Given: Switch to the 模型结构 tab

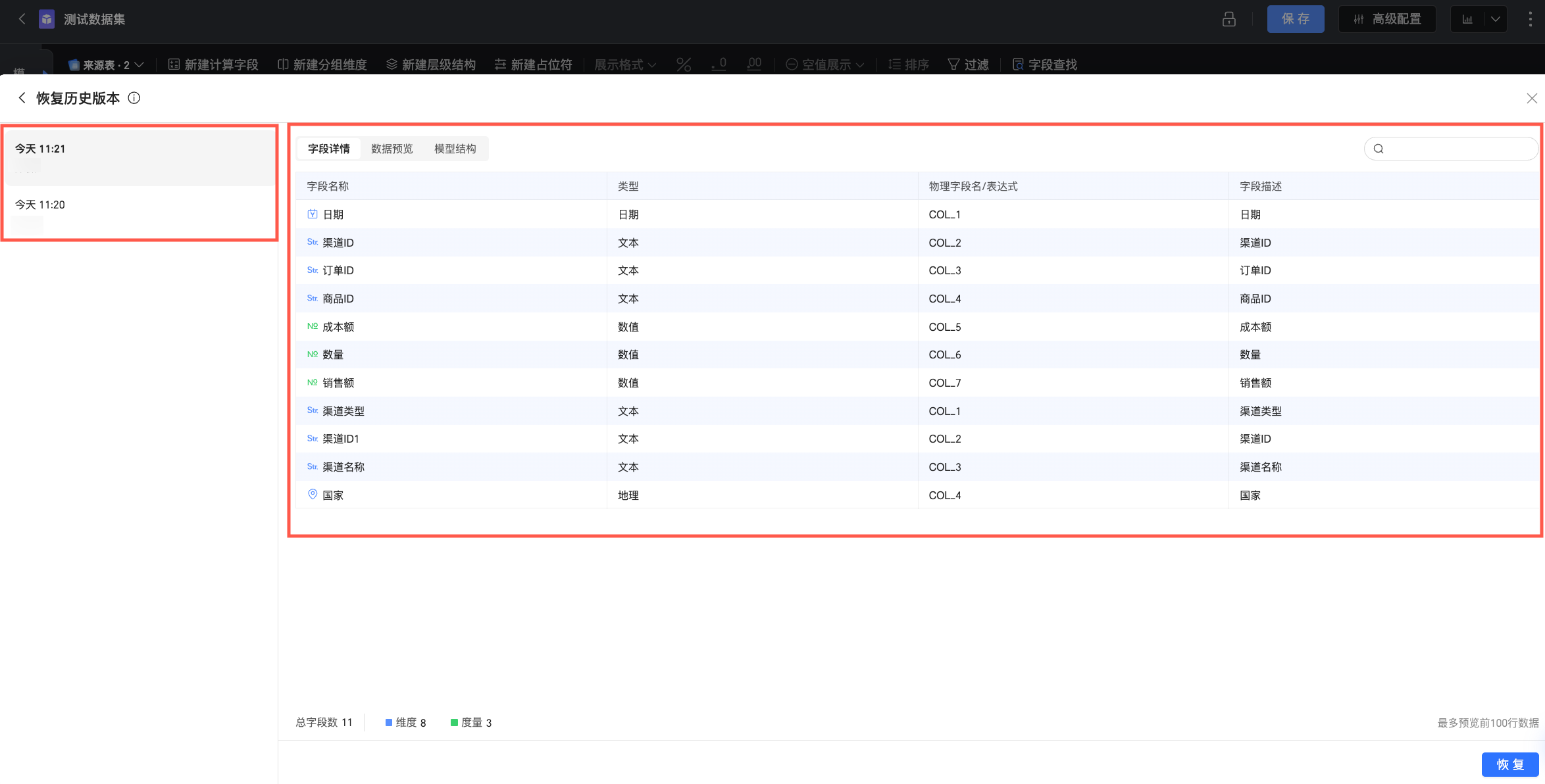Looking at the screenshot, I should pos(455,149).
